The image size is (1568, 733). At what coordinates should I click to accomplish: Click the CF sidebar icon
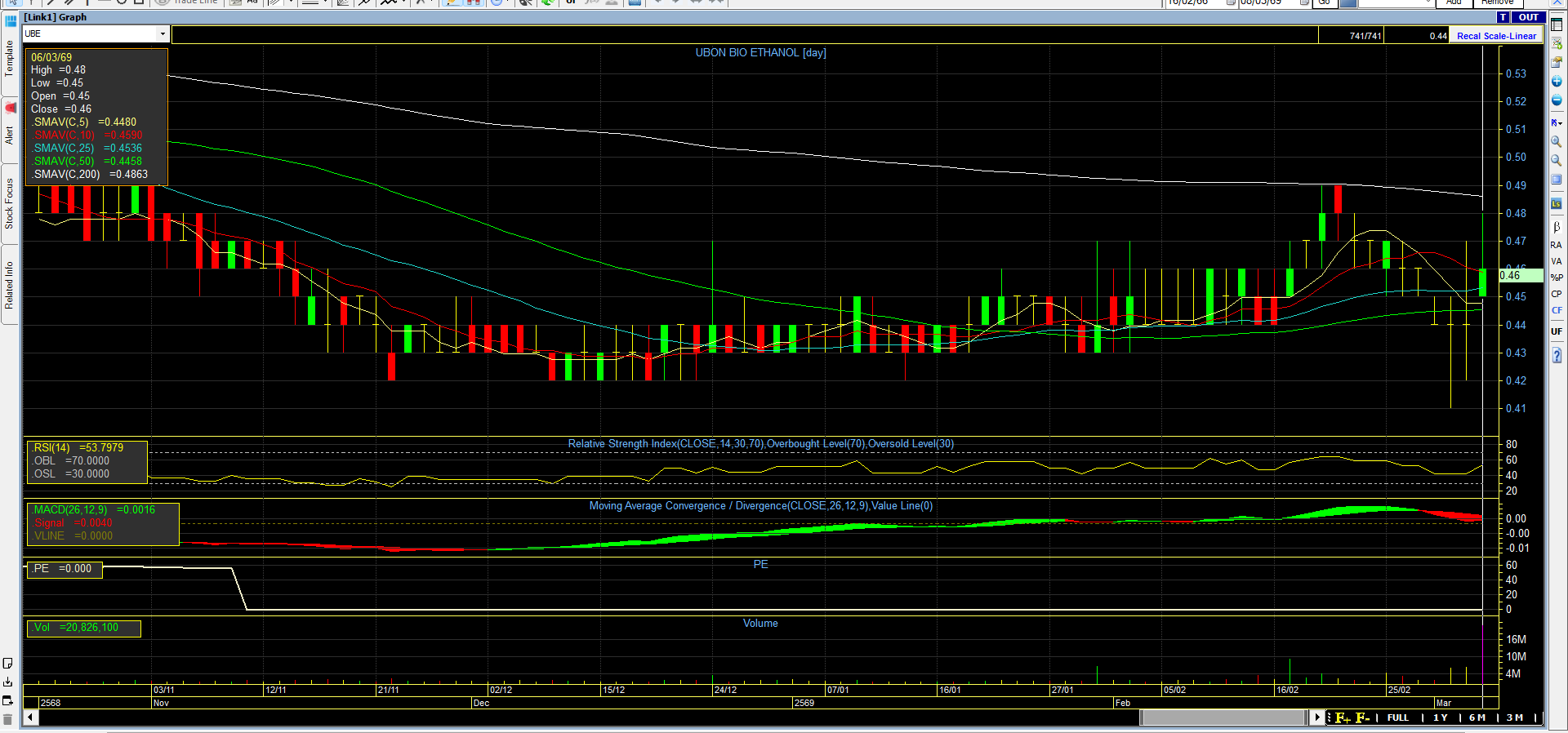(1557, 310)
